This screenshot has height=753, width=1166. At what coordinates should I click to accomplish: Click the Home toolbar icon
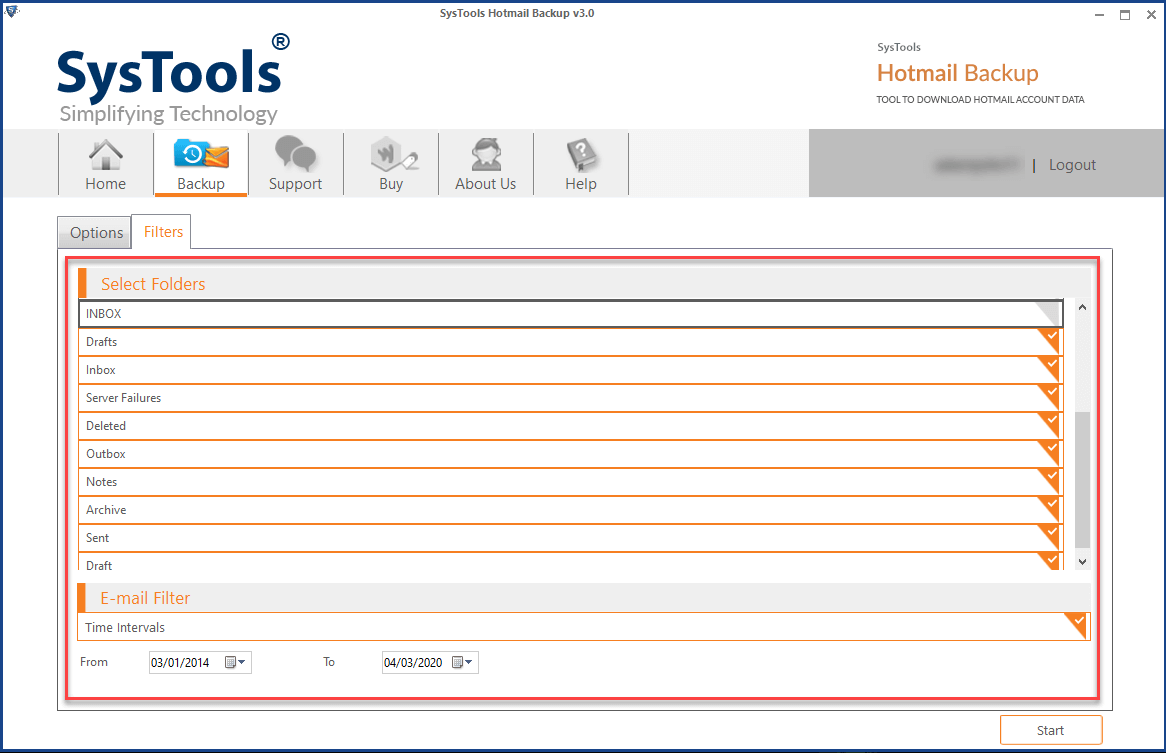click(105, 164)
